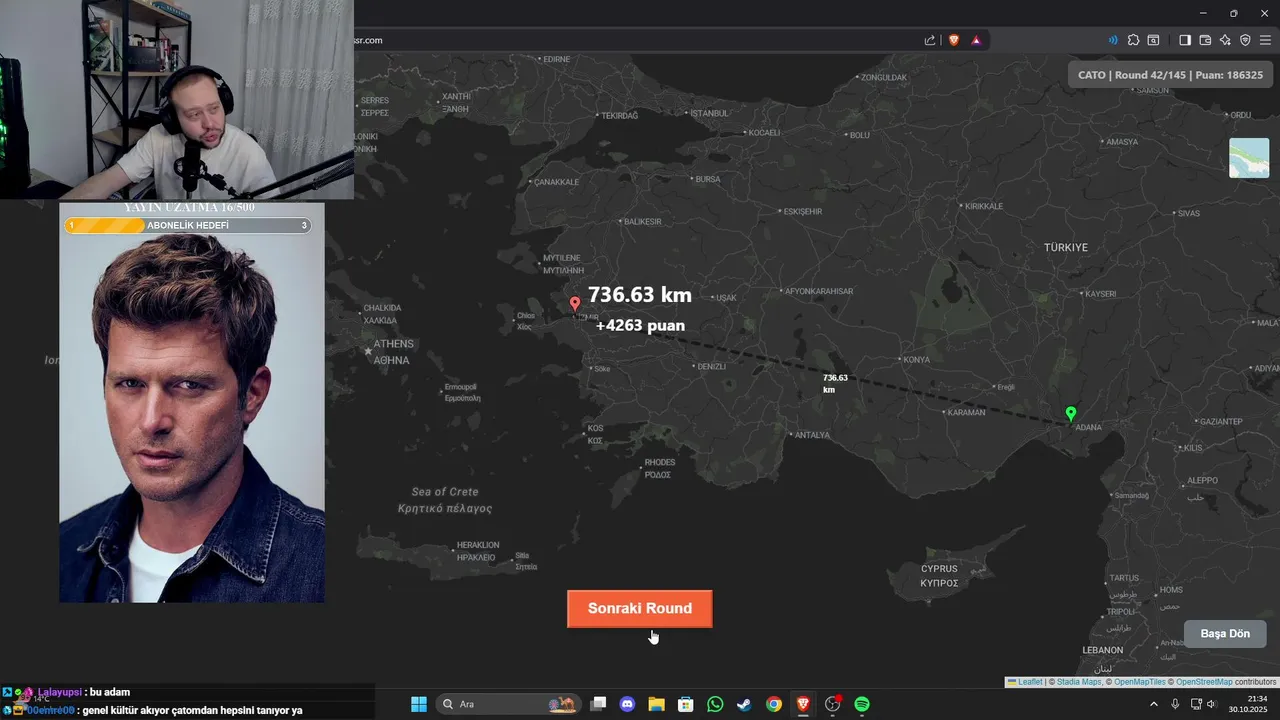
Task: Toggle the browser sidebar panel
Action: [x=1185, y=40]
